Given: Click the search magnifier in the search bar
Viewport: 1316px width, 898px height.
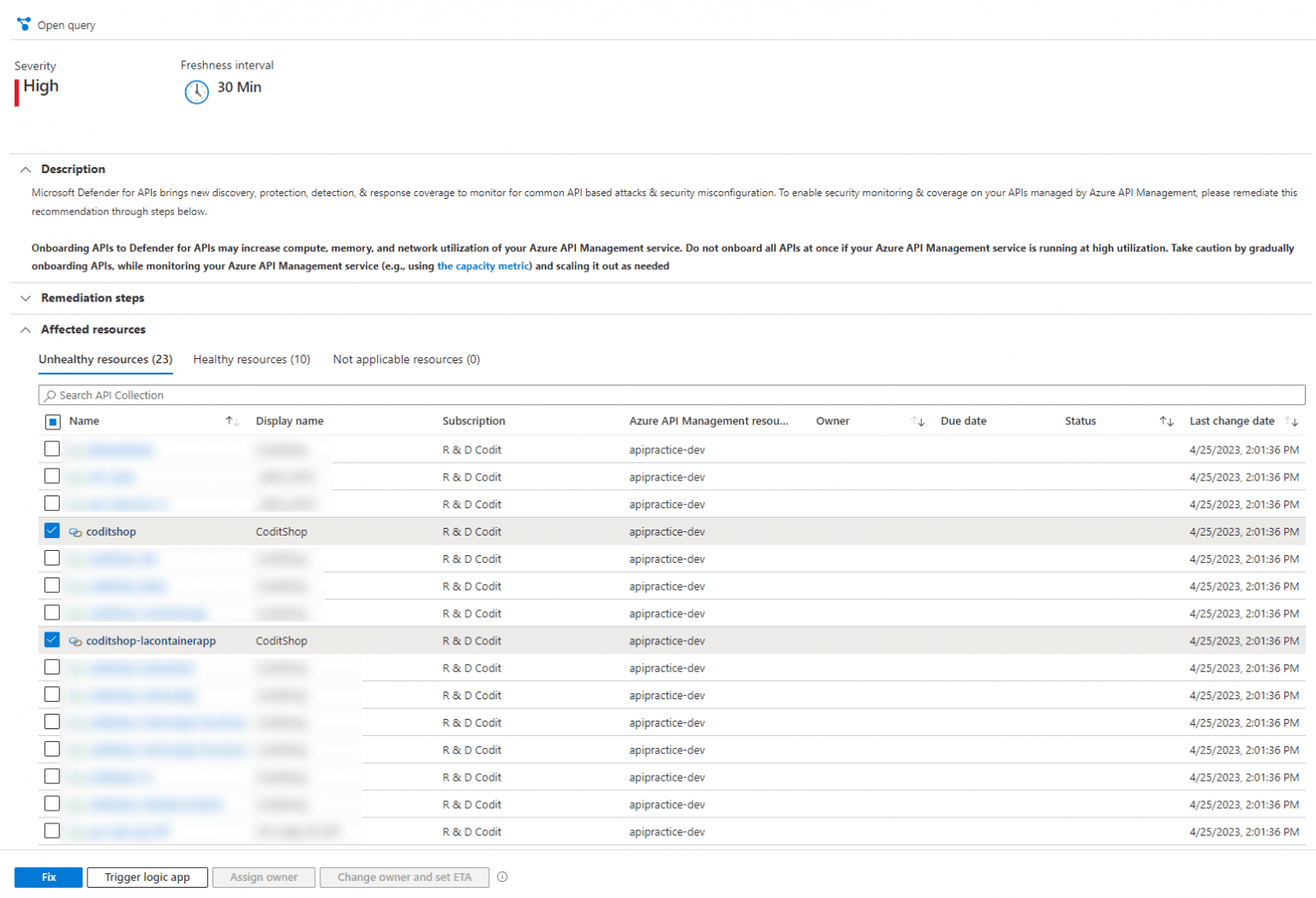Looking at the screenshot, I should point(51,395).
